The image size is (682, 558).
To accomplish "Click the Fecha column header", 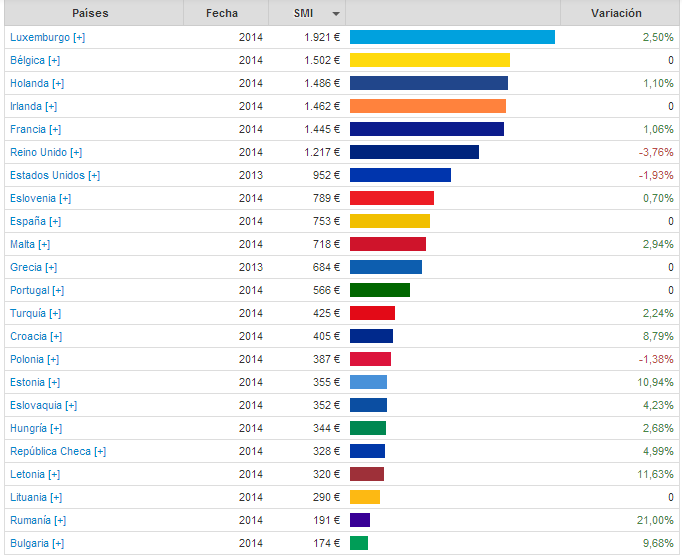I will pyautogui.click(x=222, y=13).
